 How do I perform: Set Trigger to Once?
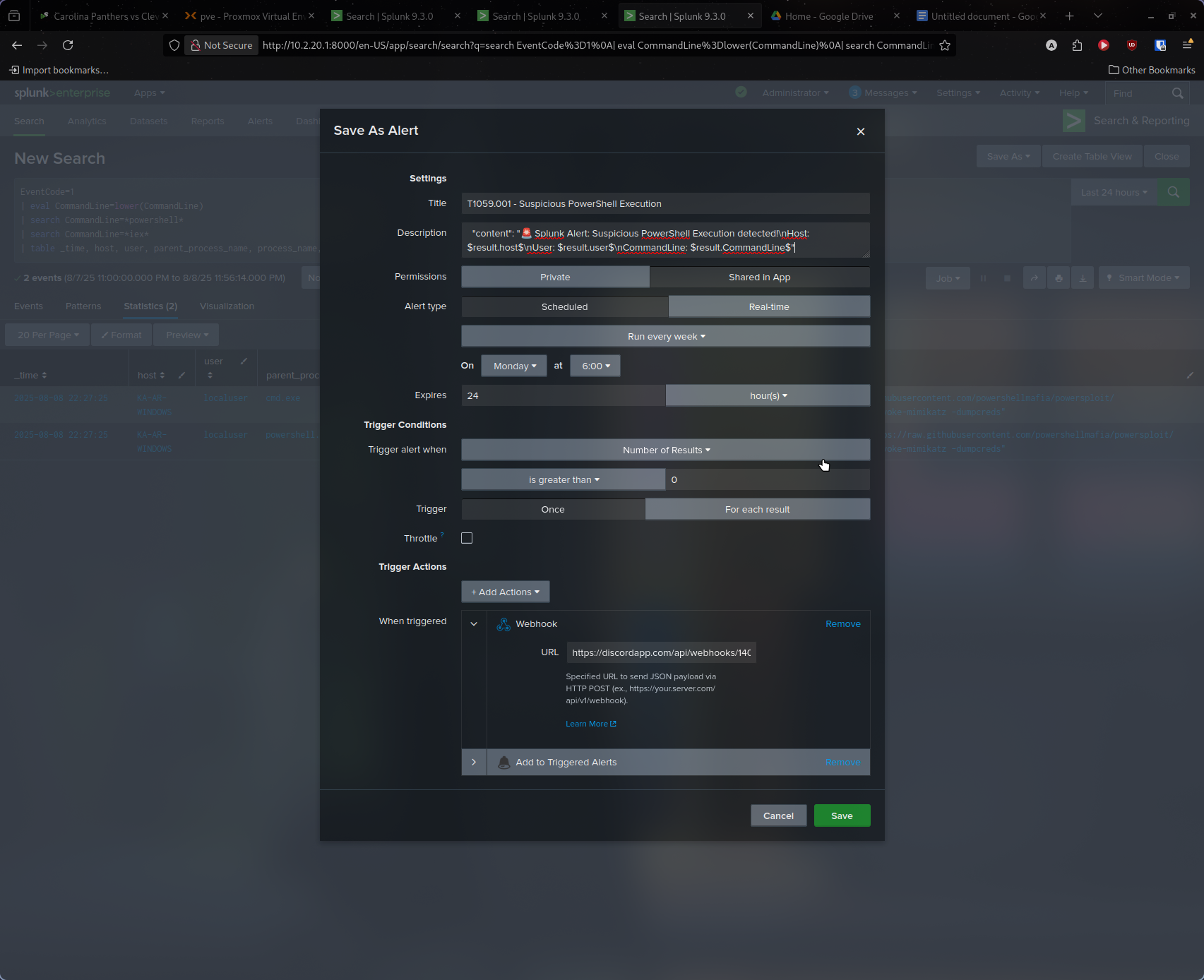coord(552,510)
